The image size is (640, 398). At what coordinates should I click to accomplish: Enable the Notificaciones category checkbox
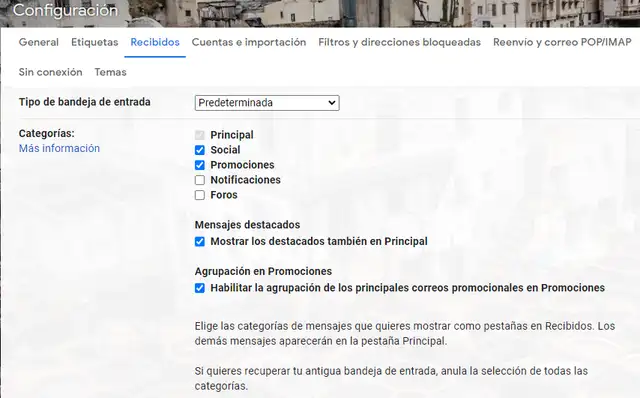click(200, 180)
